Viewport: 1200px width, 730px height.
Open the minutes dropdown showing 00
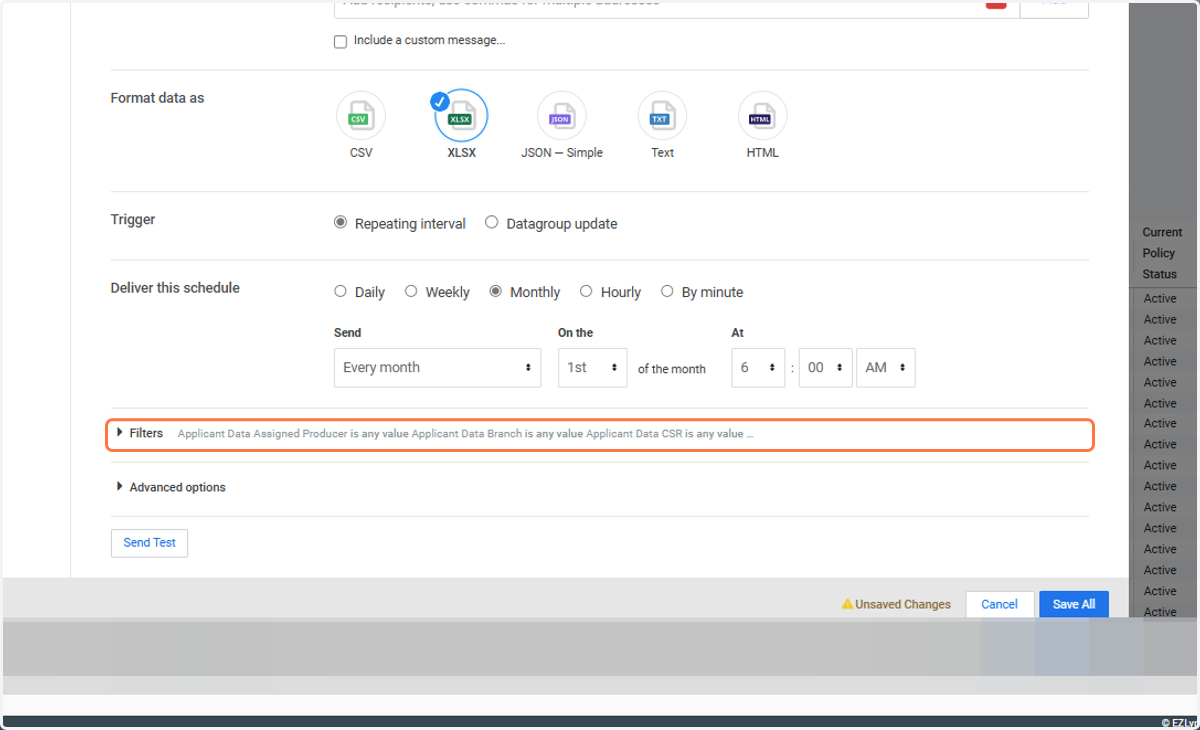[826, 368]
